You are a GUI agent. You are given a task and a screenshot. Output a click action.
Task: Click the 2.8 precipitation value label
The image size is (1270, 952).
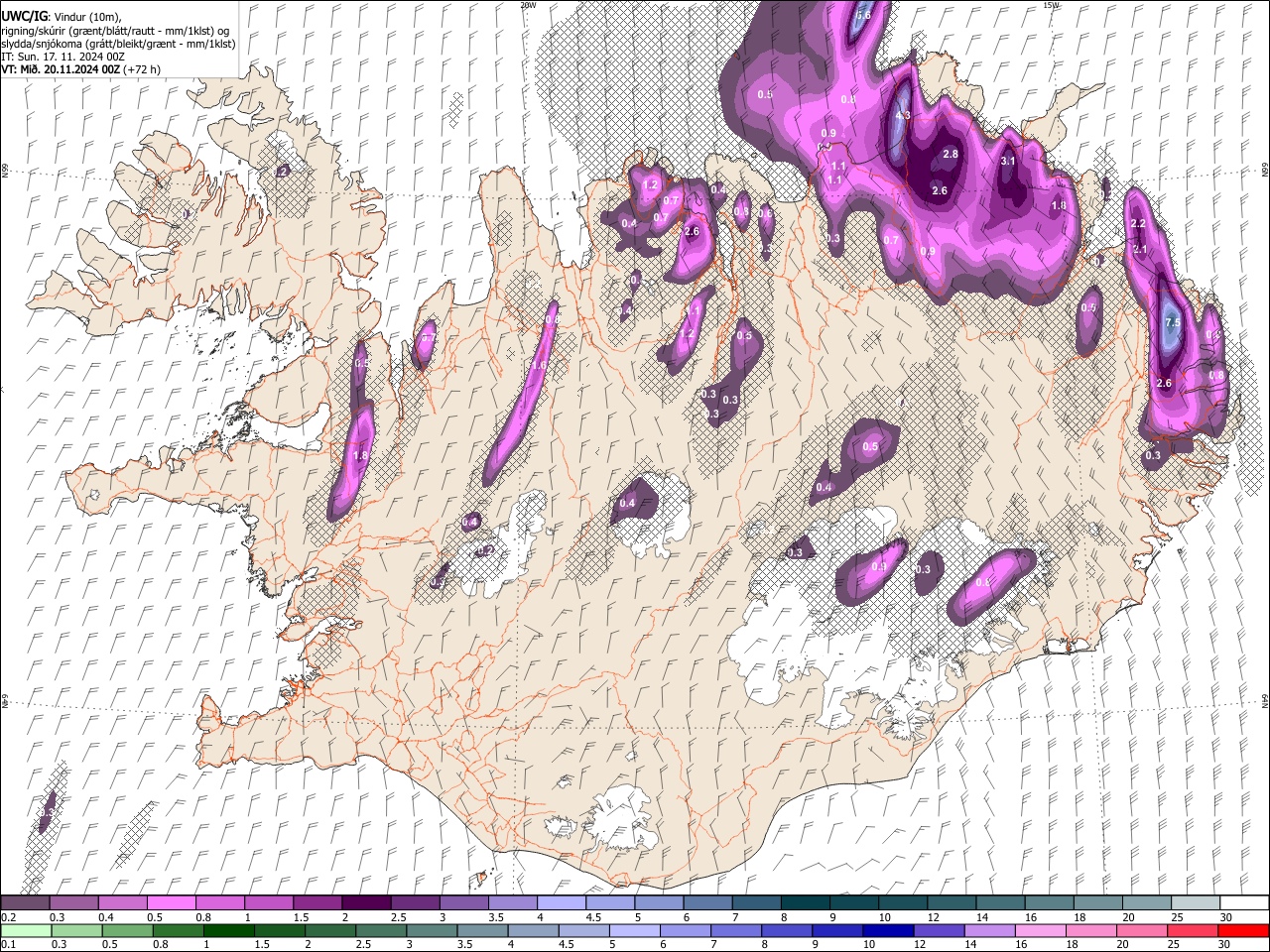pos(951,154)
